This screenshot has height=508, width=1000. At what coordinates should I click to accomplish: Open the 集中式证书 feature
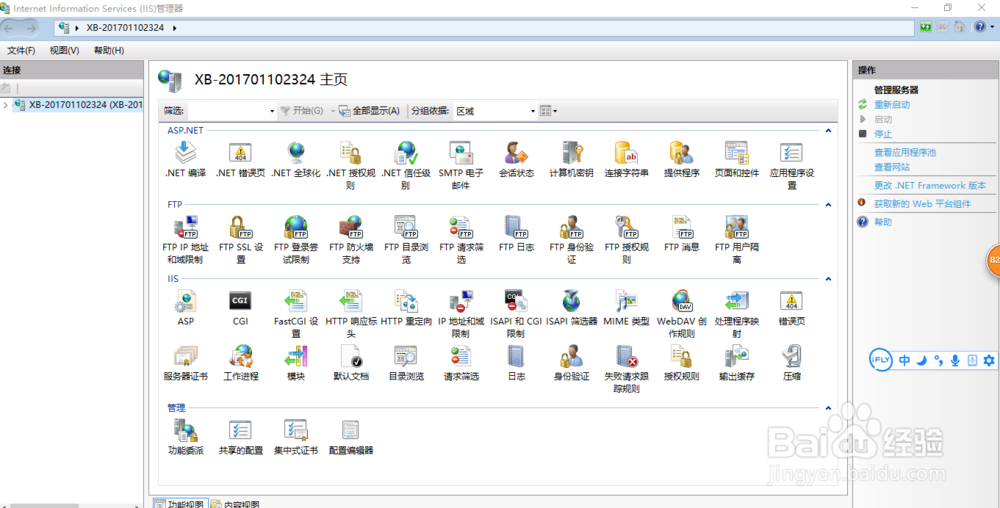coord(295,437)
